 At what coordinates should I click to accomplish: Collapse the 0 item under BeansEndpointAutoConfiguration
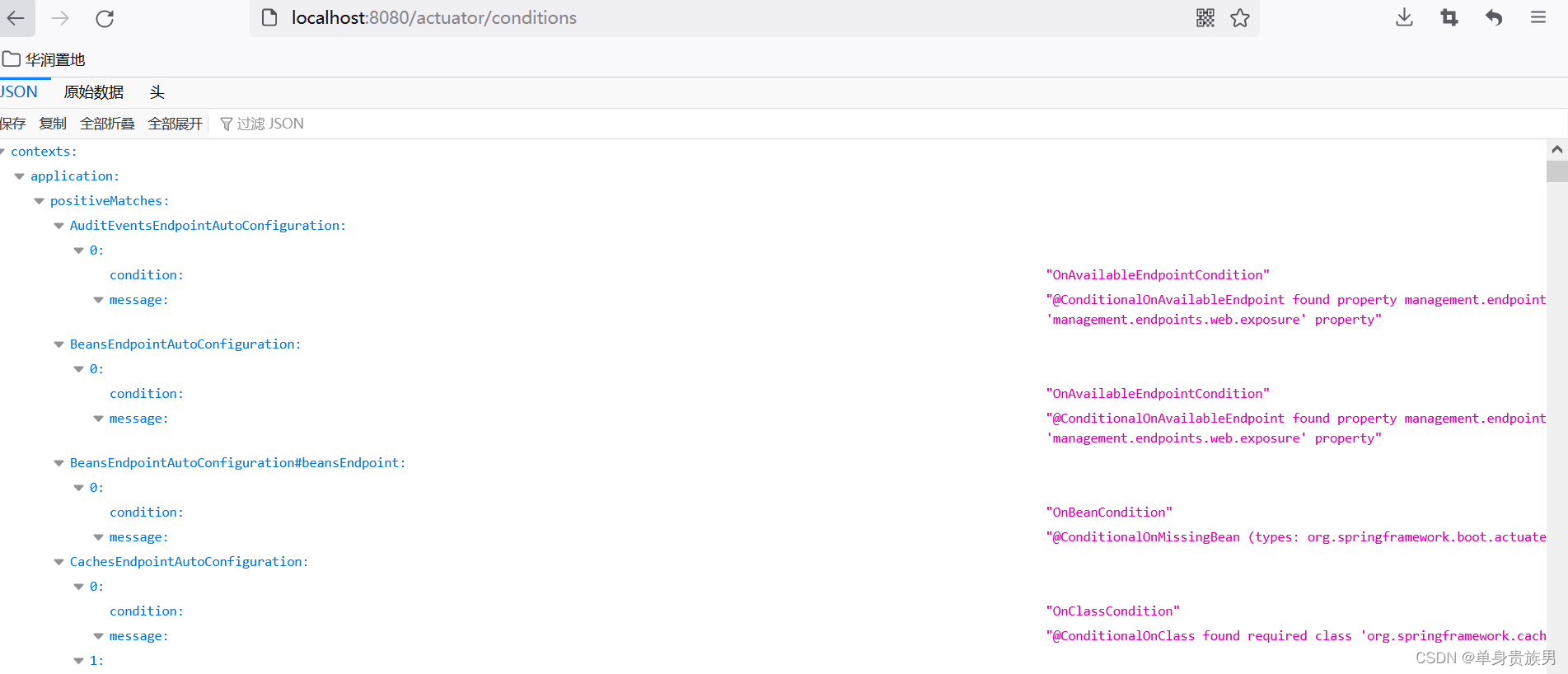tap(78, 369)
